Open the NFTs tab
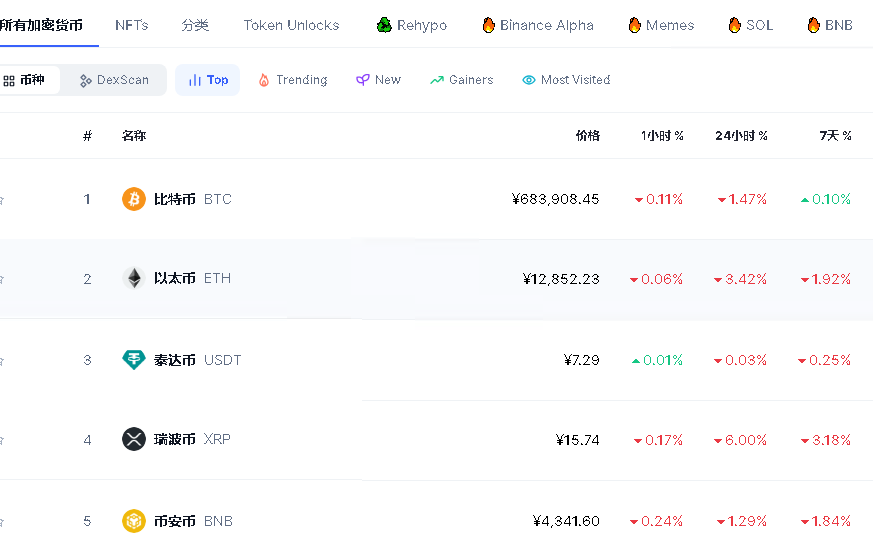873x546 pixels. pos(132,25)
